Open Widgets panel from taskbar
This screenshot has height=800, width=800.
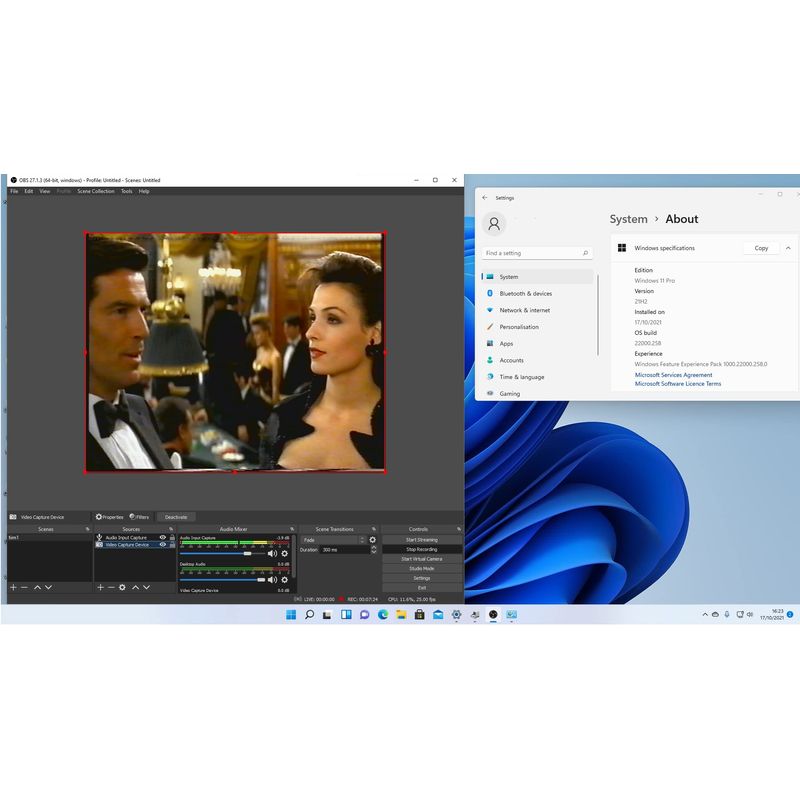point(346,614)
